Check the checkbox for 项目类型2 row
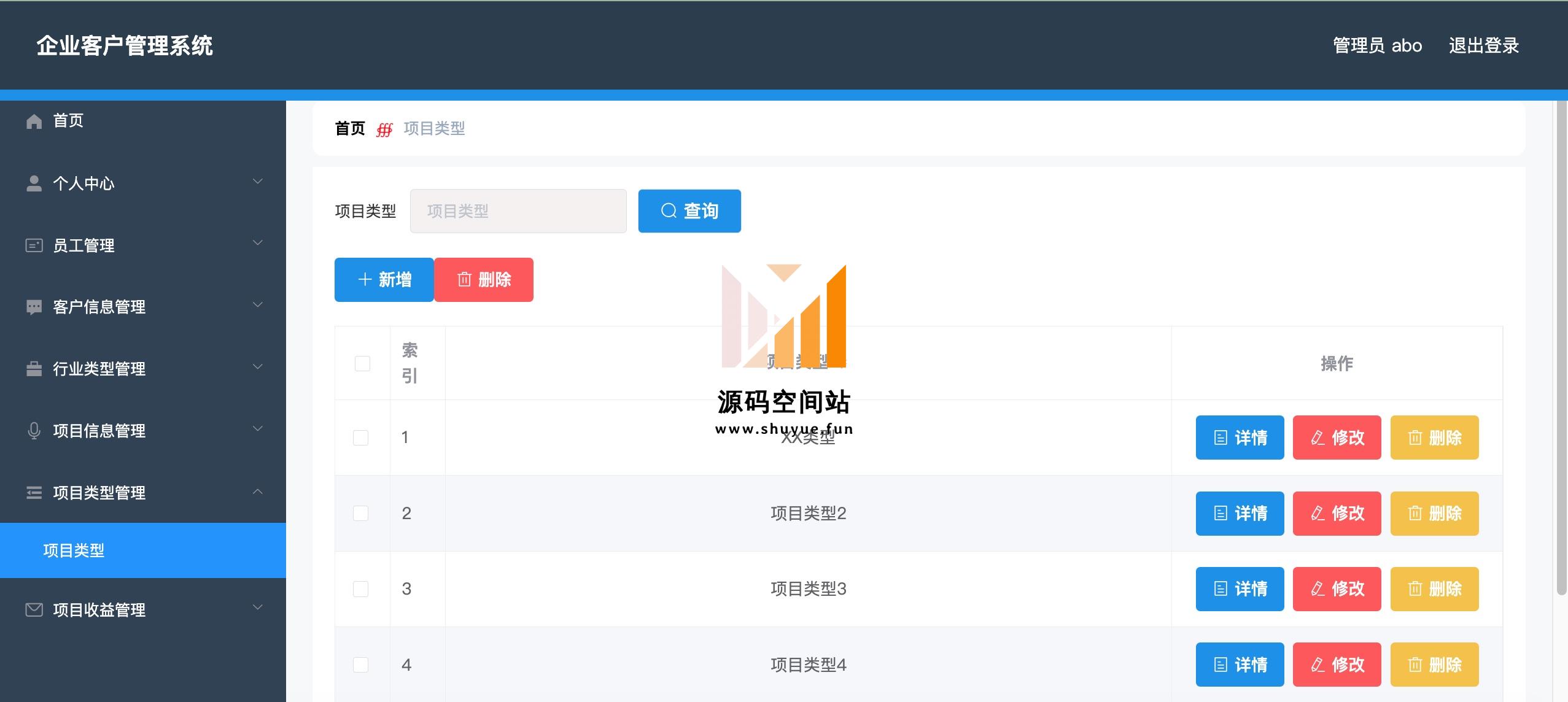This screenshot has height=702, width=1568. point(360,513)
